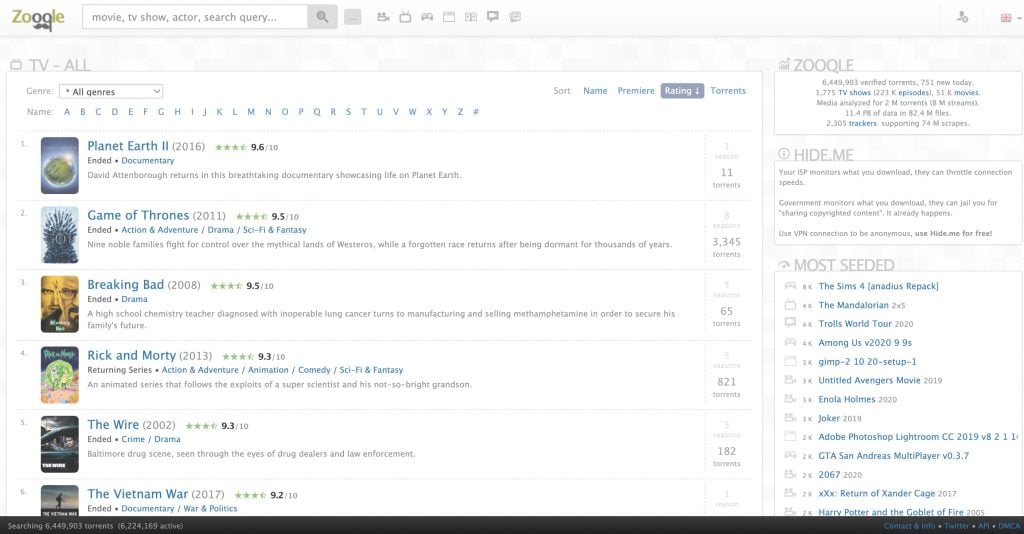Open the Documentary genre under Planet Earth II

point(148,161)
